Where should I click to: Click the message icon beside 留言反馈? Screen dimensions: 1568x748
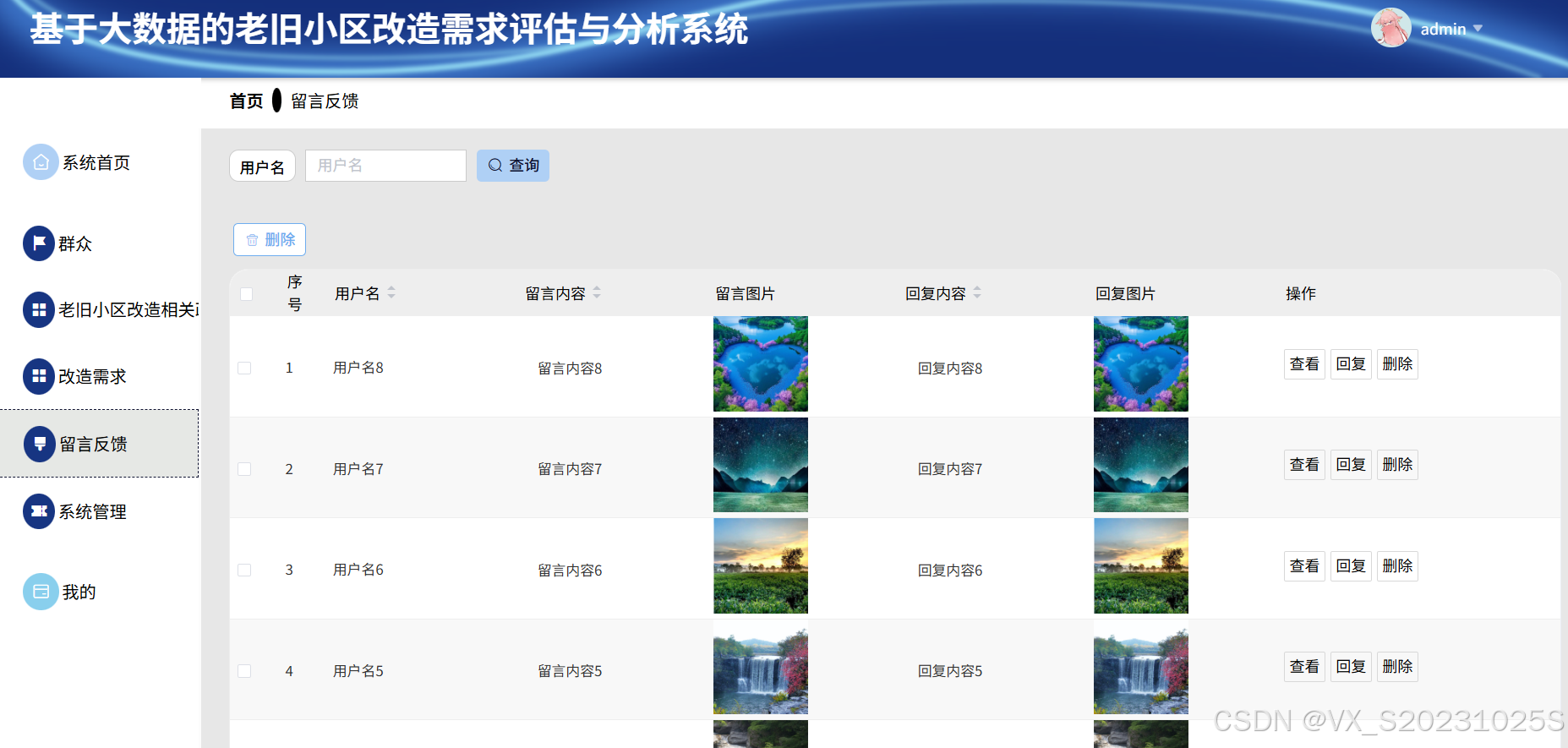(x=40, y=444)
